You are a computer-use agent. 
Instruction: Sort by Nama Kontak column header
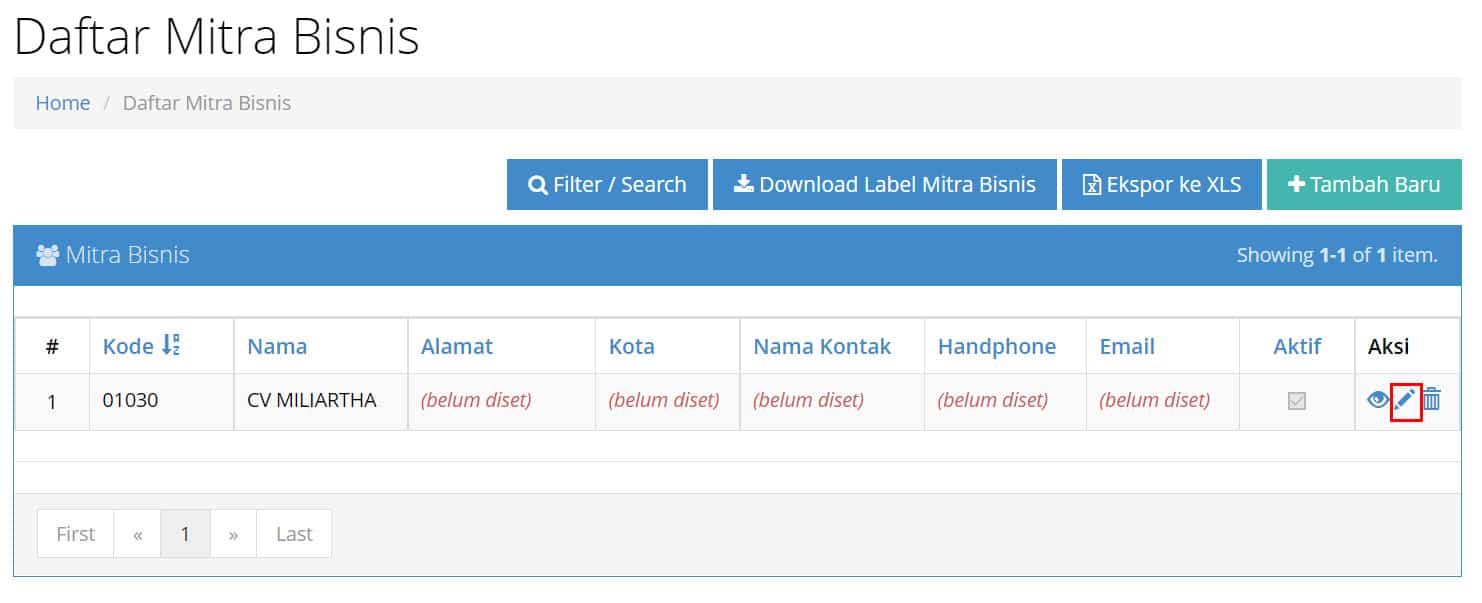pos(822,346)
